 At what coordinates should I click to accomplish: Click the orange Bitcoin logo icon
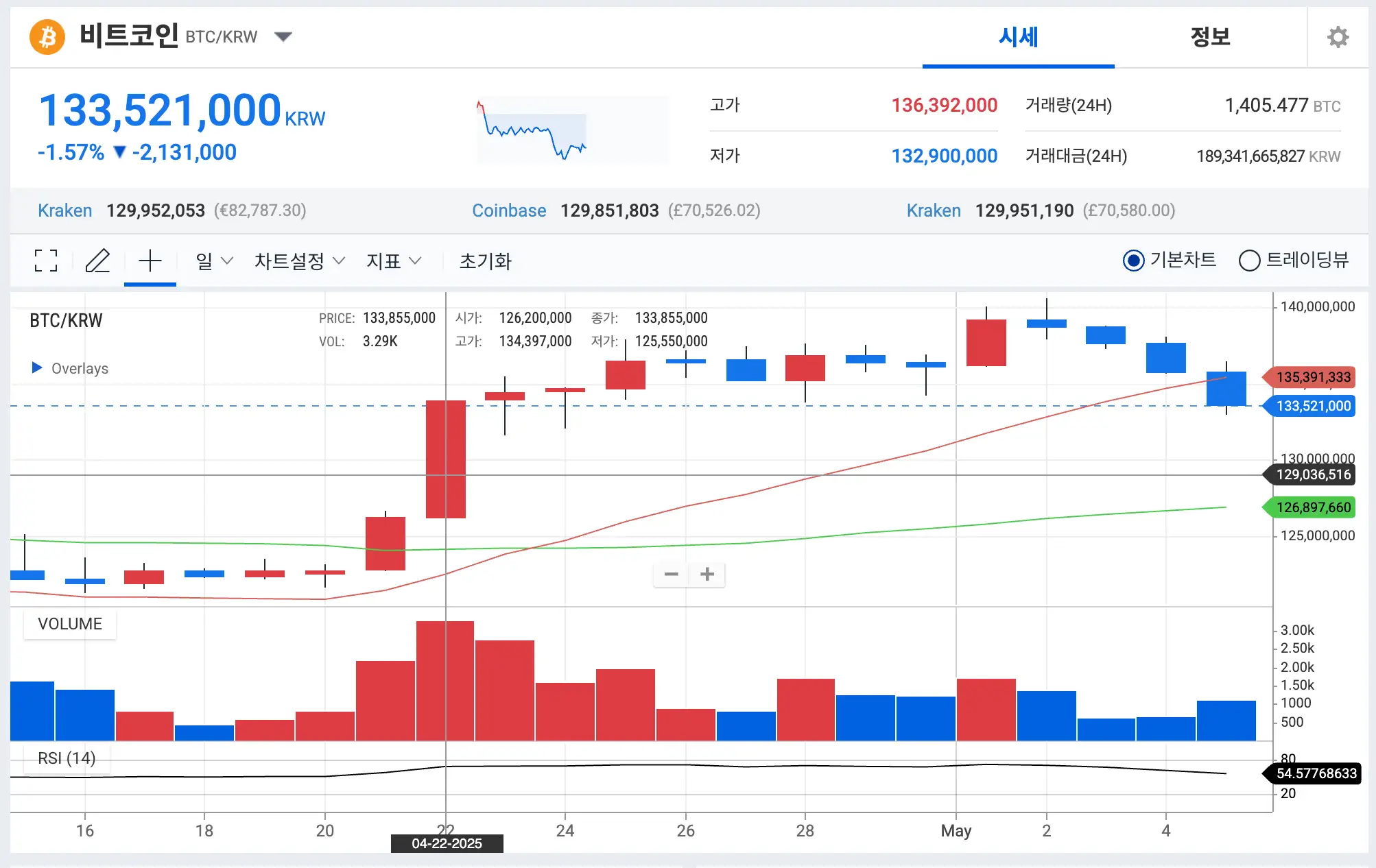coord(47,36)
